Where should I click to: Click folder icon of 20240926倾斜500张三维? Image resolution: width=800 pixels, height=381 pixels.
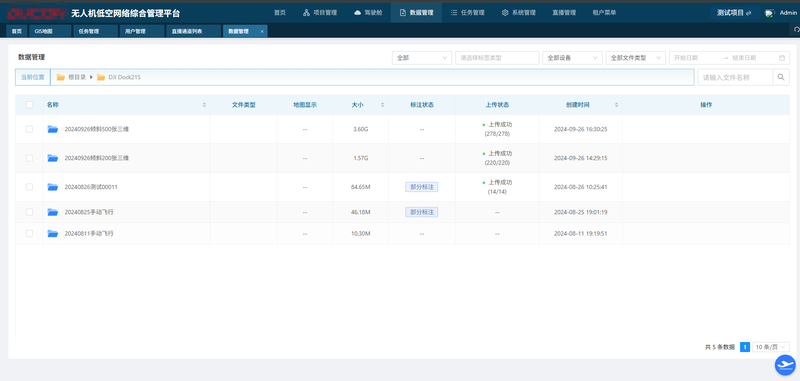[53, 129]
